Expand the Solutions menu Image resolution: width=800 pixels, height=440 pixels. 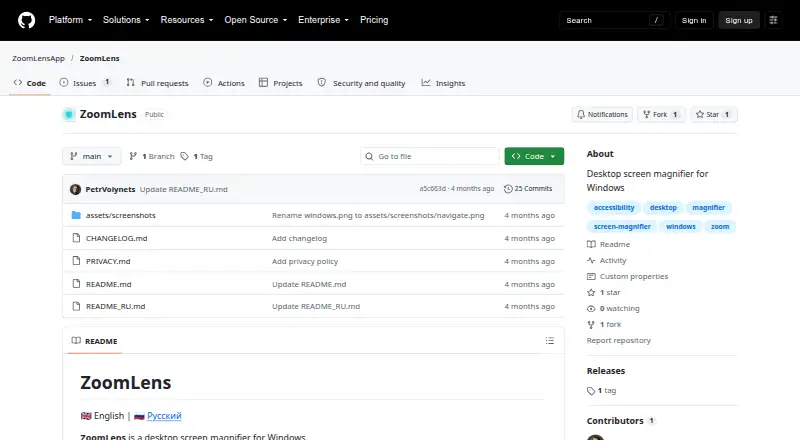tap(126, 20)
